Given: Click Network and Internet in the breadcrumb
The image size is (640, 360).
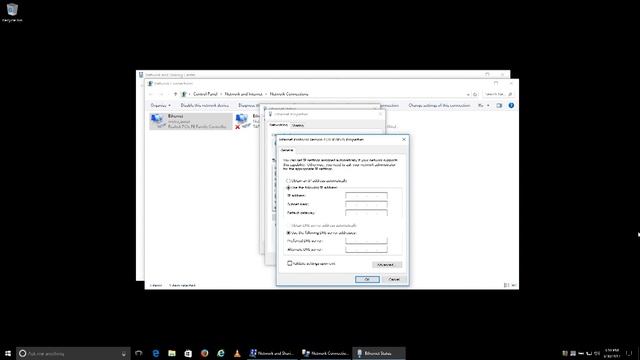Looking at the screenshot, I should tap(243, 94).
